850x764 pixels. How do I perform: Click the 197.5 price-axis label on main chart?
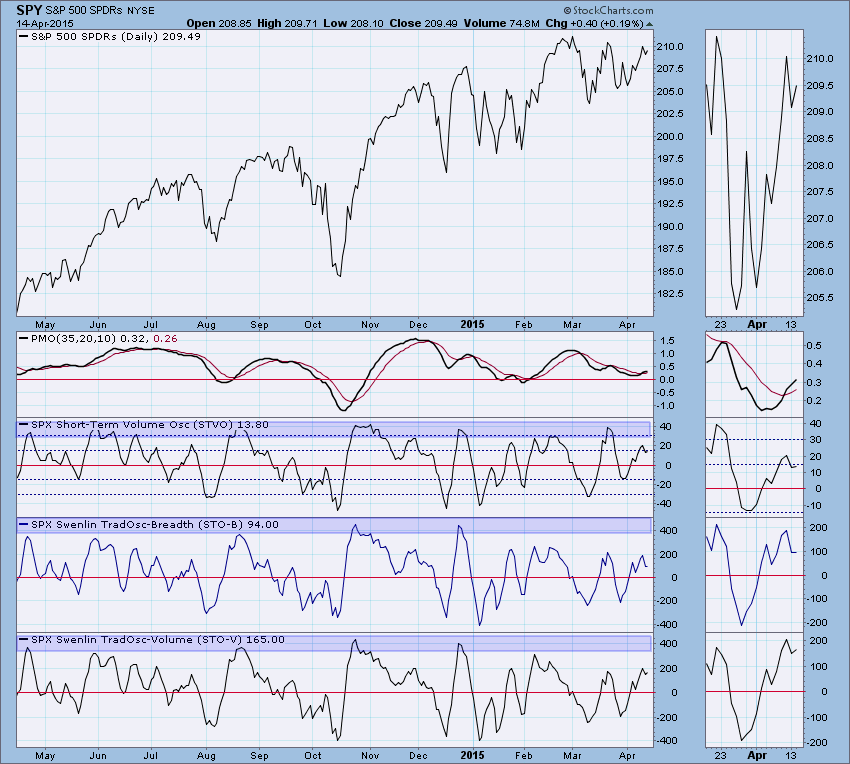[x=671, y=158]
